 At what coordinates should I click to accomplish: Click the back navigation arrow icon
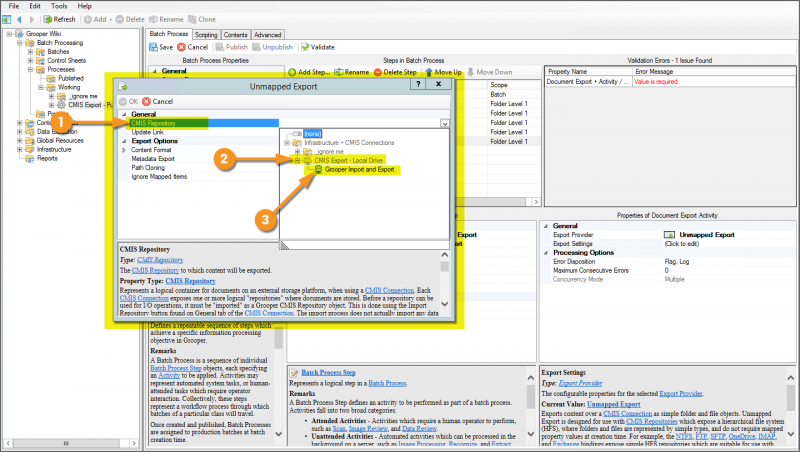tap(19, 19)
